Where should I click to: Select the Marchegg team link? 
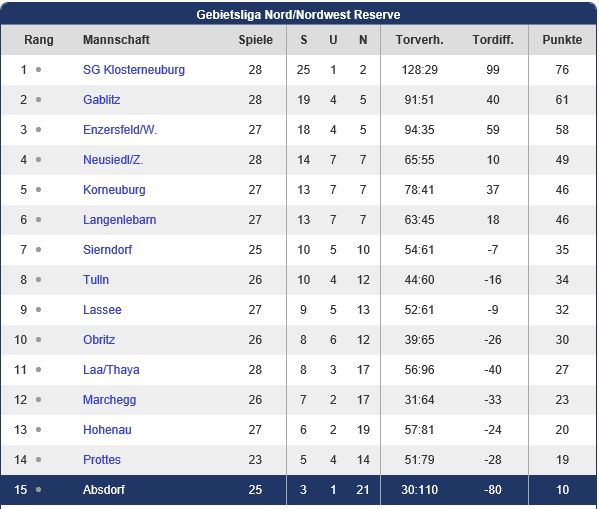tap(110, 400)
